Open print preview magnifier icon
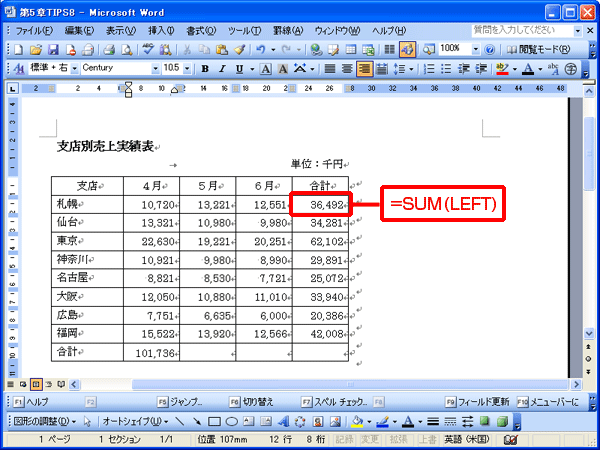 [x=126, y=49]
